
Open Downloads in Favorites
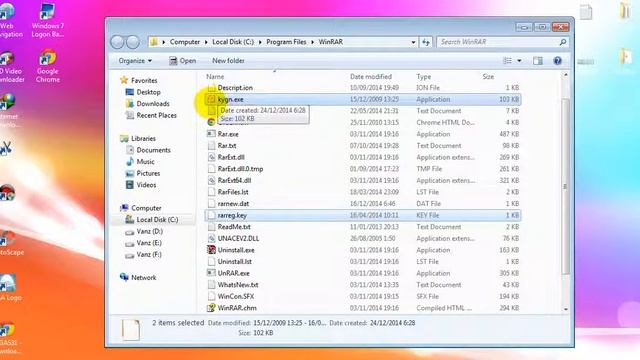(x=147, y=104)
